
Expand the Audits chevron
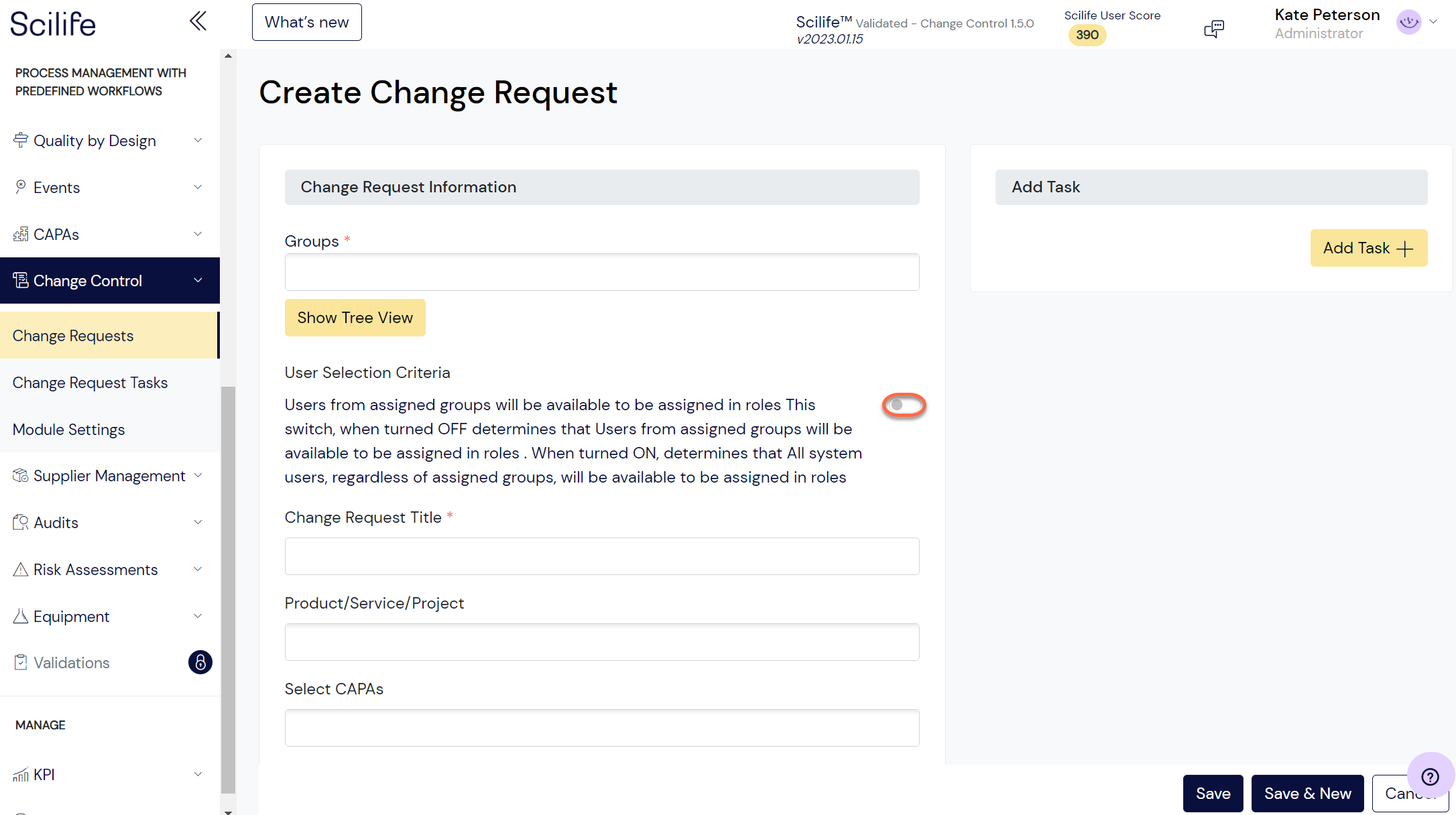[198, 522]
